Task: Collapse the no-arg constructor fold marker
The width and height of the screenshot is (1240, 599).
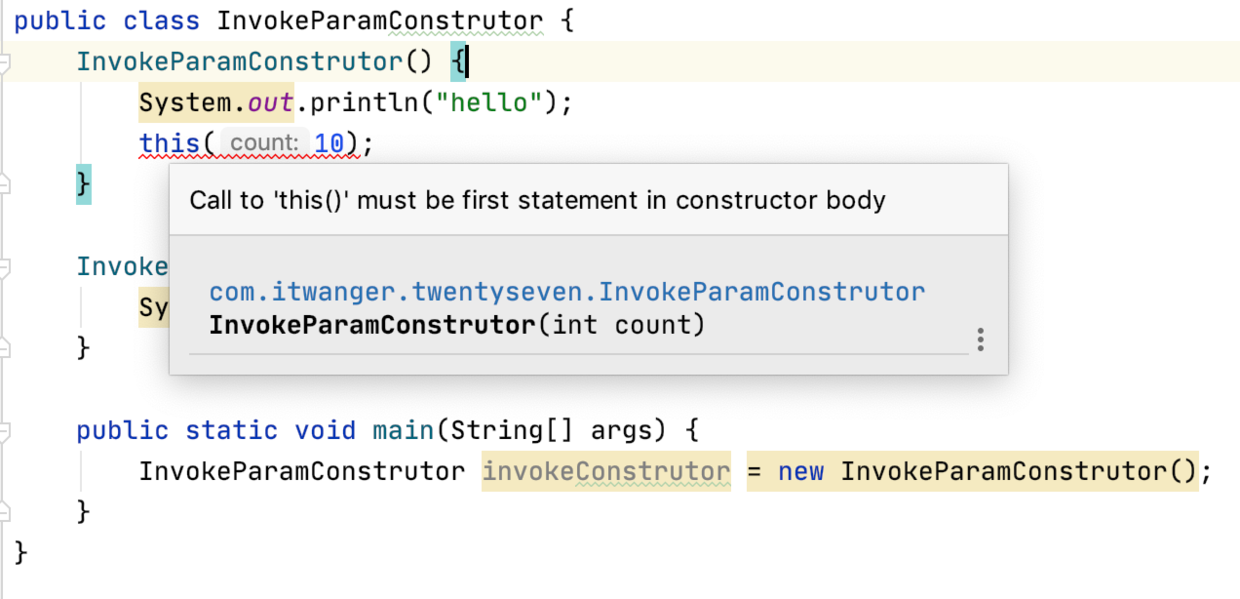Action: 6,63
